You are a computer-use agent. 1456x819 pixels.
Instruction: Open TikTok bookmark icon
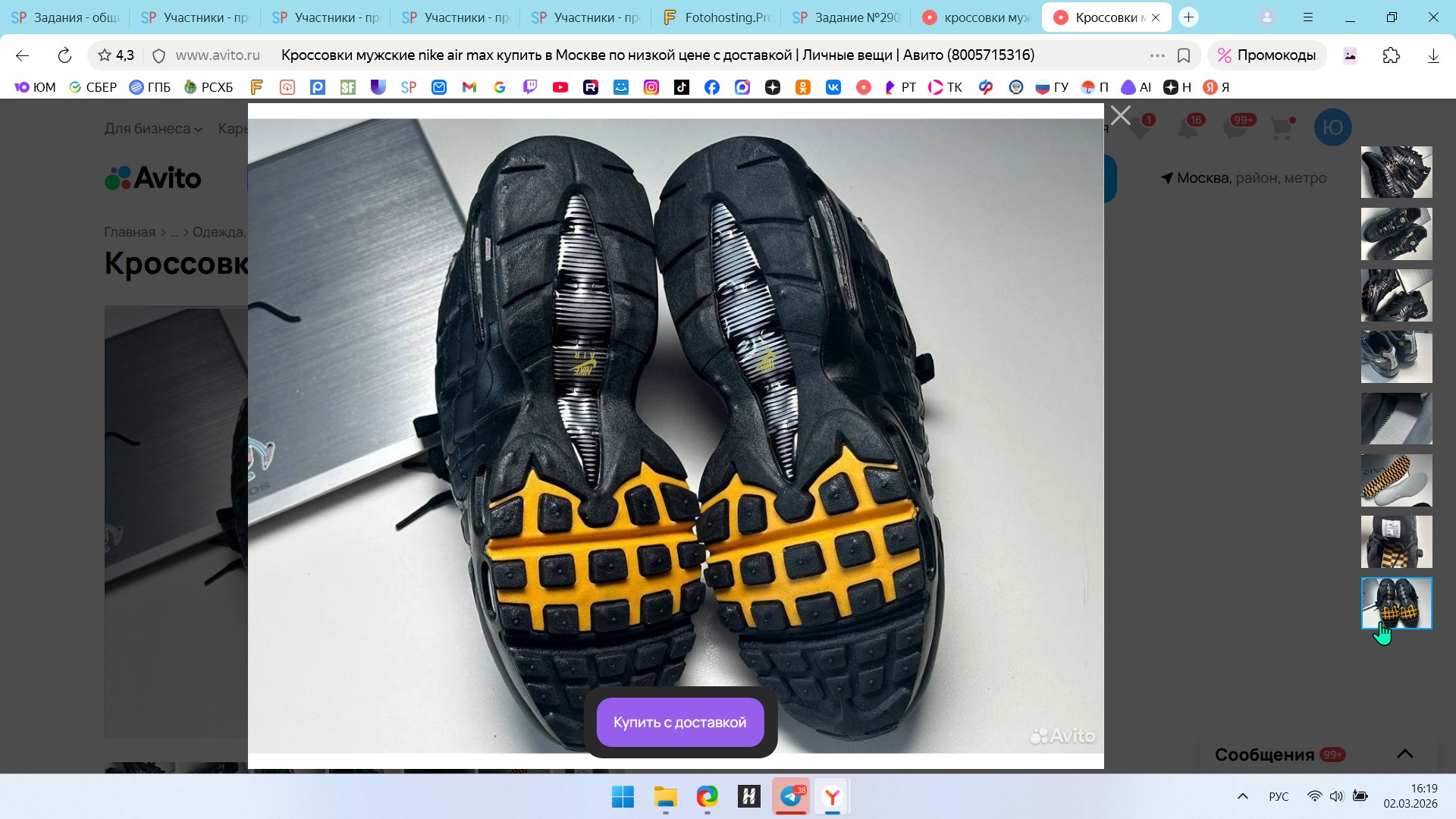pos(682,87)
